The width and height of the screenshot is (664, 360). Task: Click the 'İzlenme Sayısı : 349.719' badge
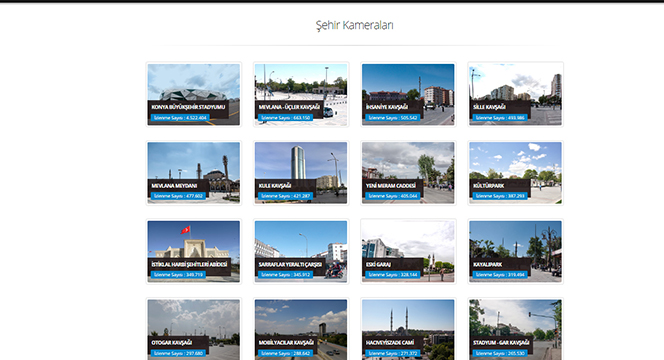pos(178,275)
